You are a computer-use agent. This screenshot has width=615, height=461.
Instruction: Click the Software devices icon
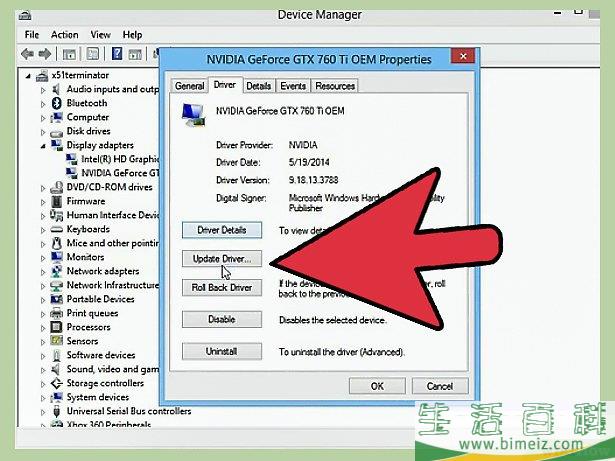click(x=56, y=355)
